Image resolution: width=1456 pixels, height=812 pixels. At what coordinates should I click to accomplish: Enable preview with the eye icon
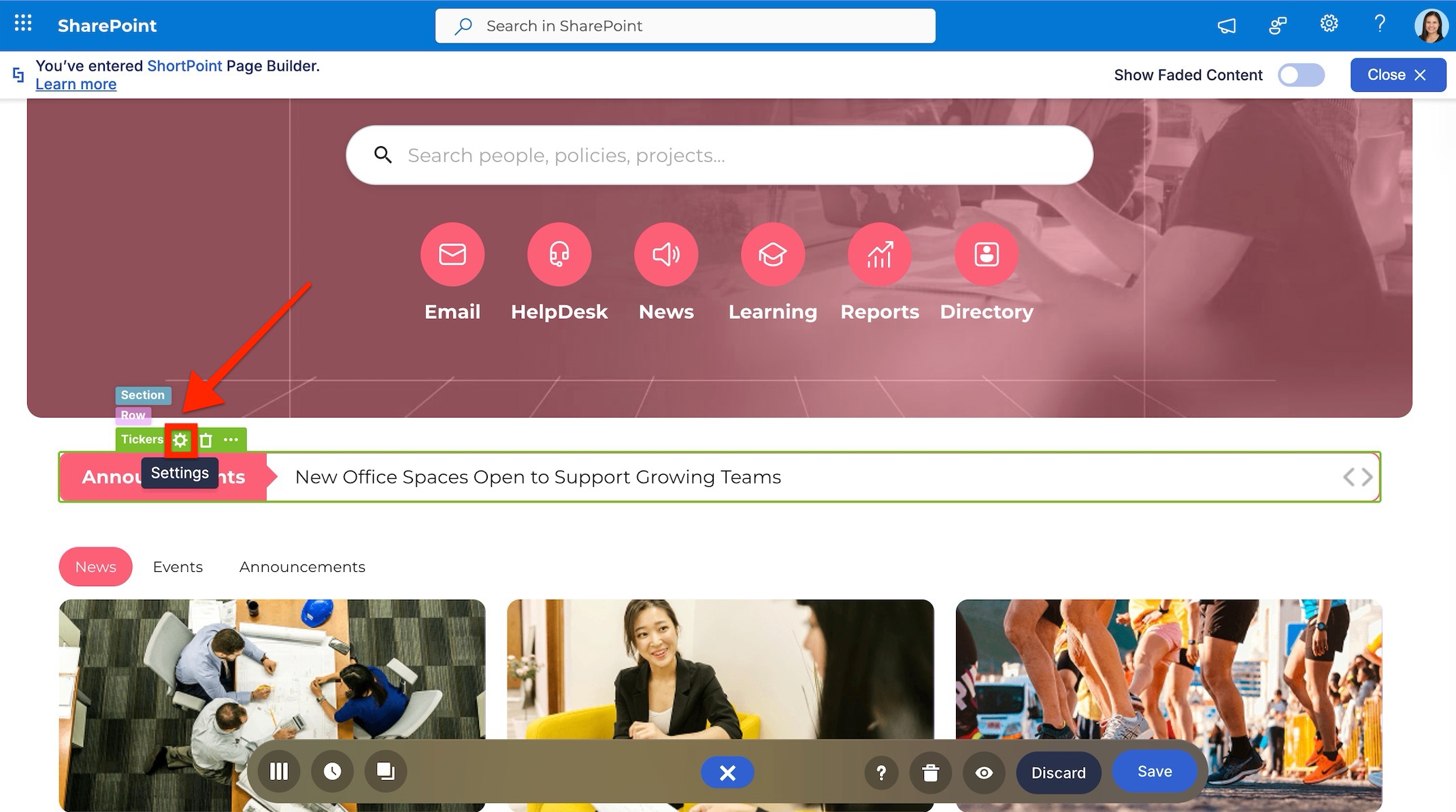point(984,773)
